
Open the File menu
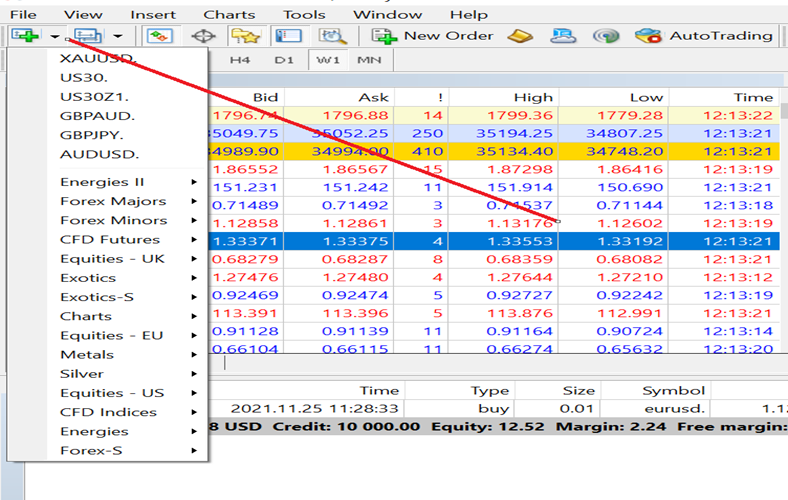click(23, 15)
